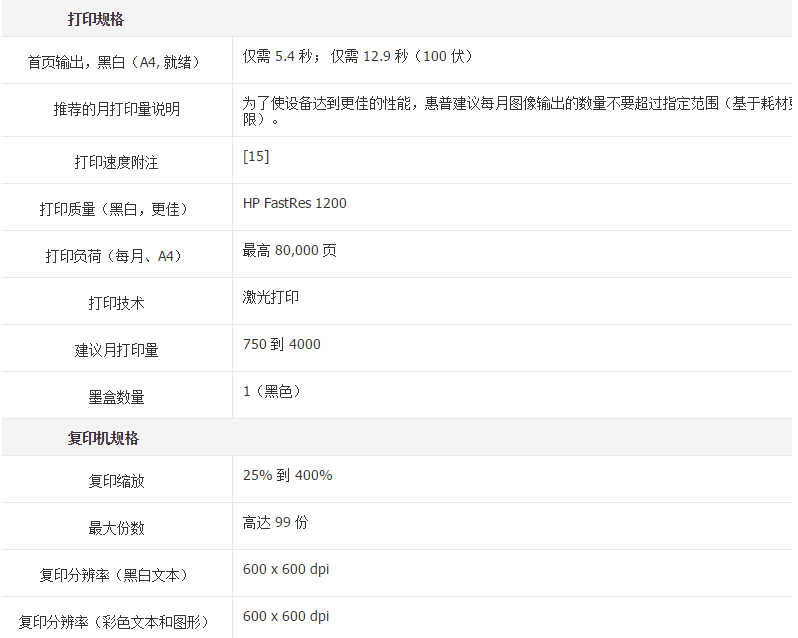This screenshot has height=638, width=798.
Task: Click the 激光打印 value text
Action: point(271,298)
